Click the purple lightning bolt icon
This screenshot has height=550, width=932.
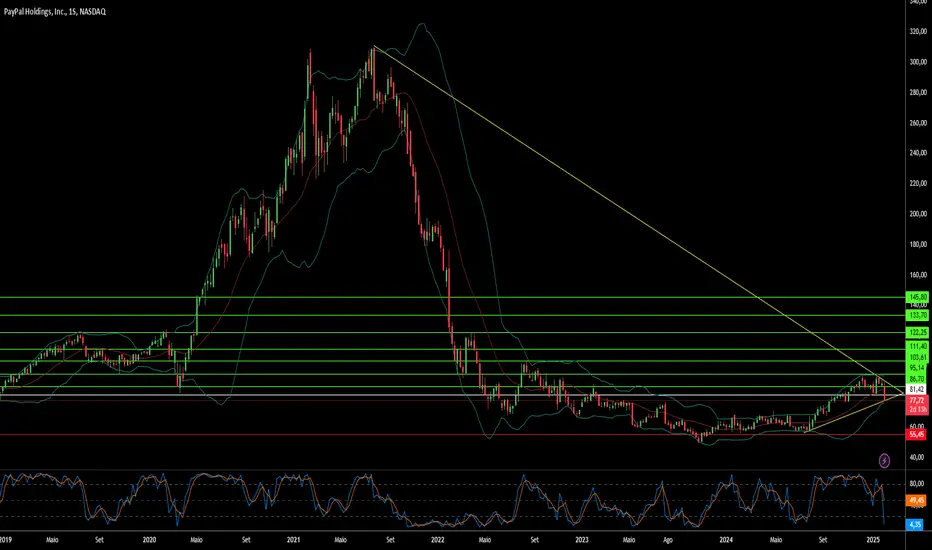click(x=884, y=461)
